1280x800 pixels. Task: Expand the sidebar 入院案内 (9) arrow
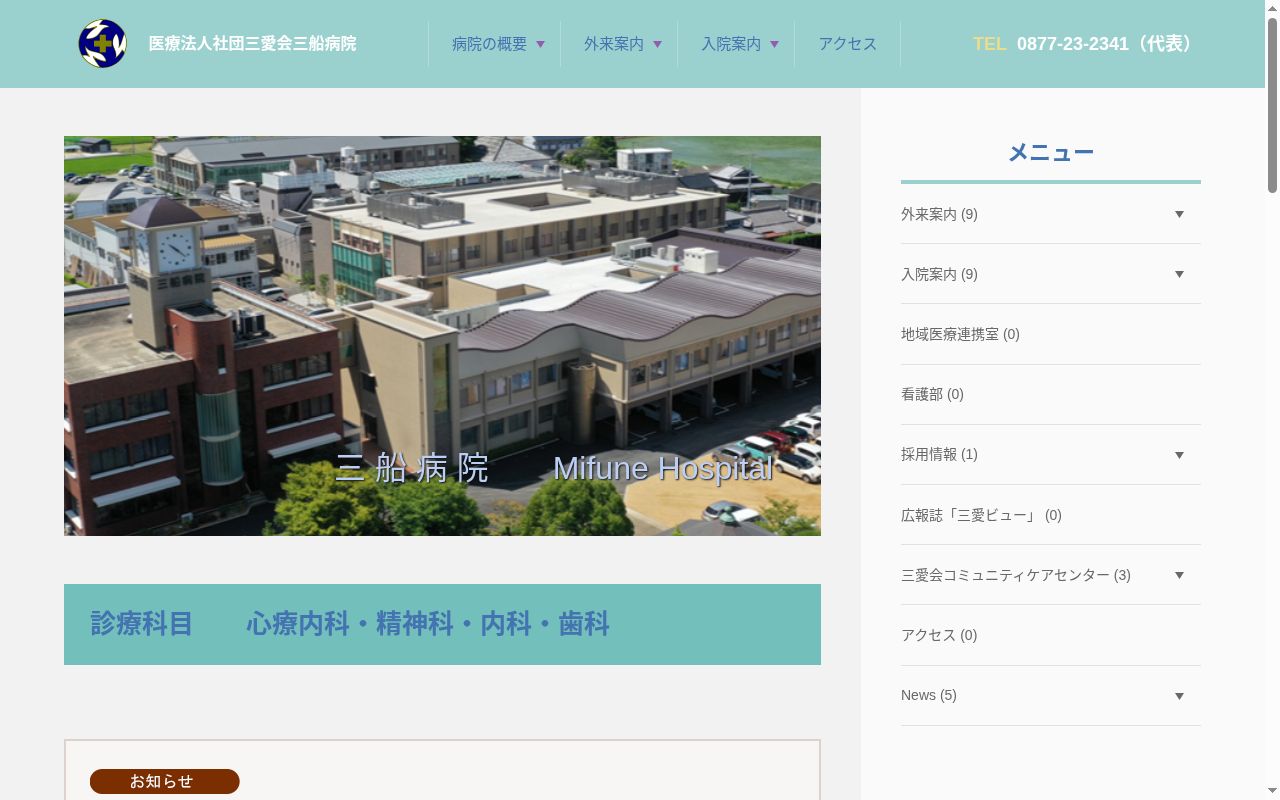tap(1179, 274)
